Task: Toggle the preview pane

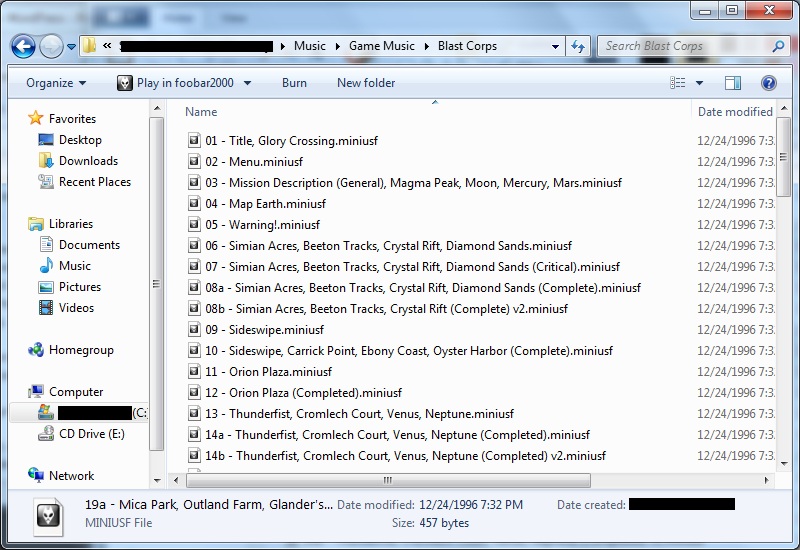Action: tap(733, 83)
